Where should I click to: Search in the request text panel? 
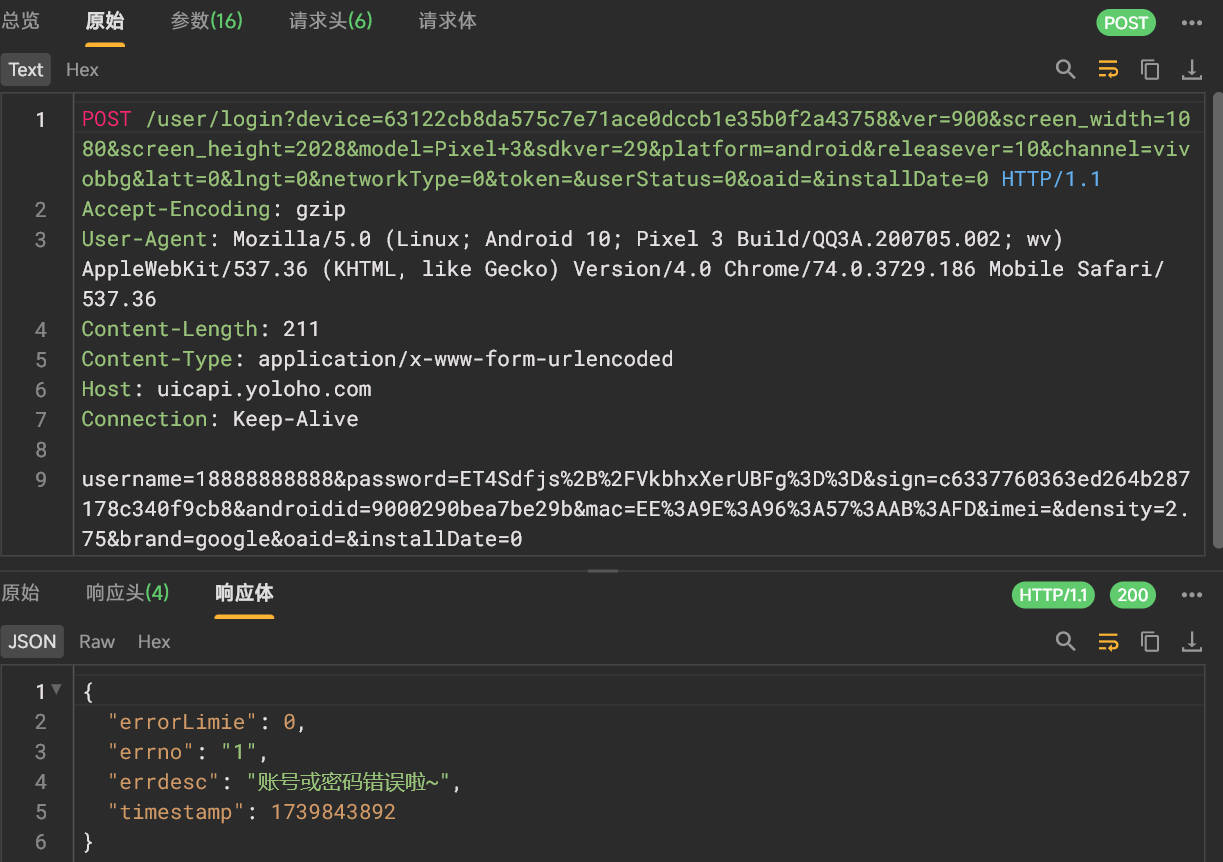(1065, 69)
